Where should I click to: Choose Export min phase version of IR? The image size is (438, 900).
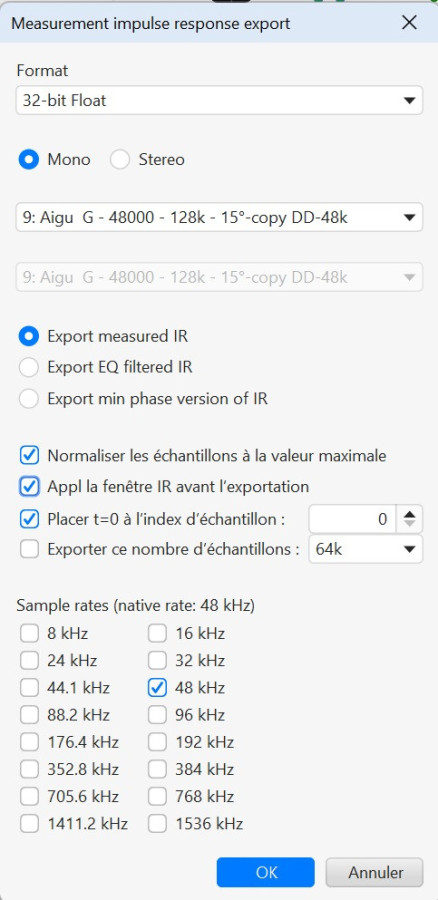(x=29, y=398)
